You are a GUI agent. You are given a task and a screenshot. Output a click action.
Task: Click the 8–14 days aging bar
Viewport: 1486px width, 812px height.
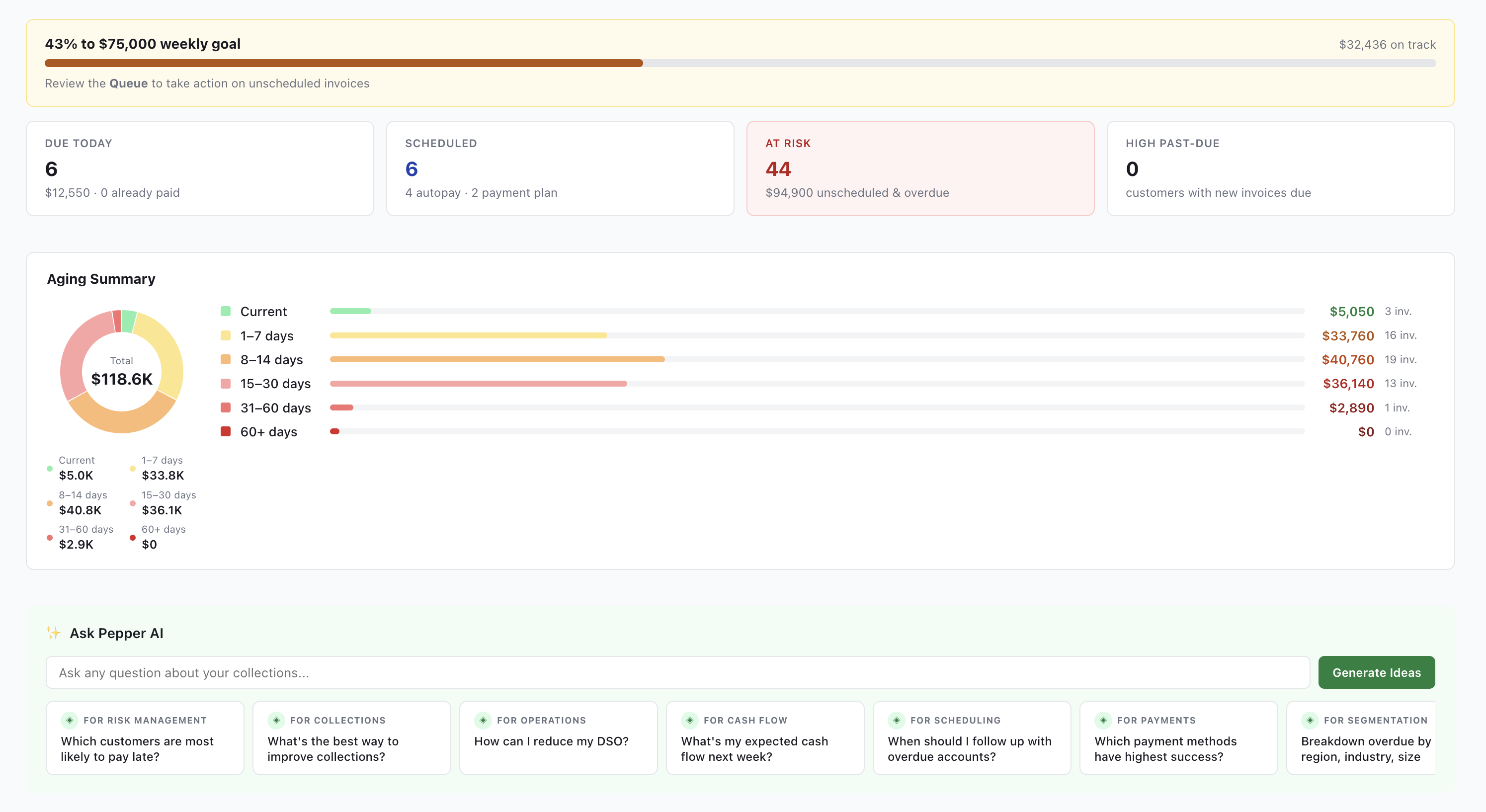click(x=817, y=359)
